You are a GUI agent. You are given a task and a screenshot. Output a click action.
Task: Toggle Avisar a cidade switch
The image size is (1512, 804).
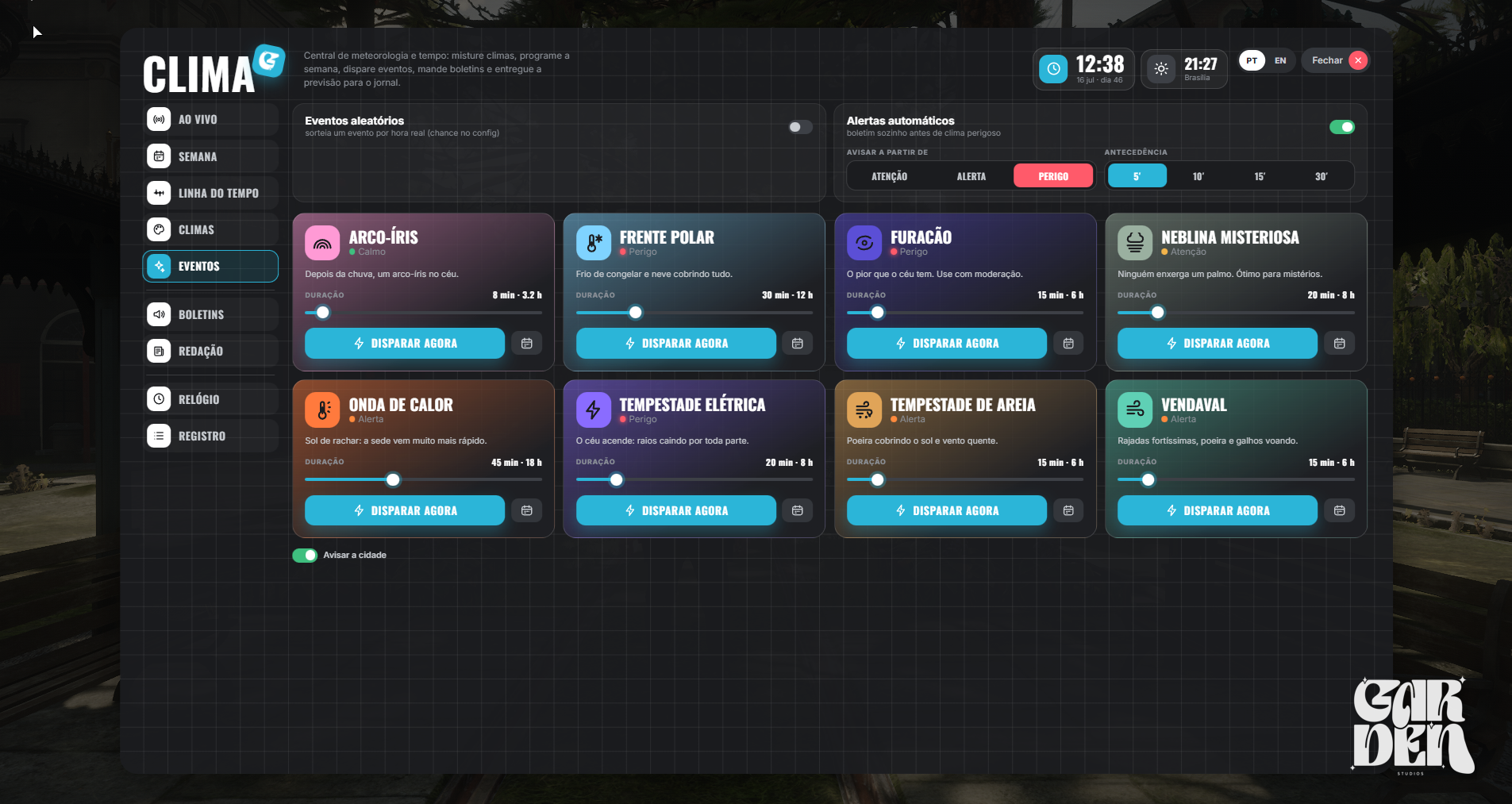point(305,556)
